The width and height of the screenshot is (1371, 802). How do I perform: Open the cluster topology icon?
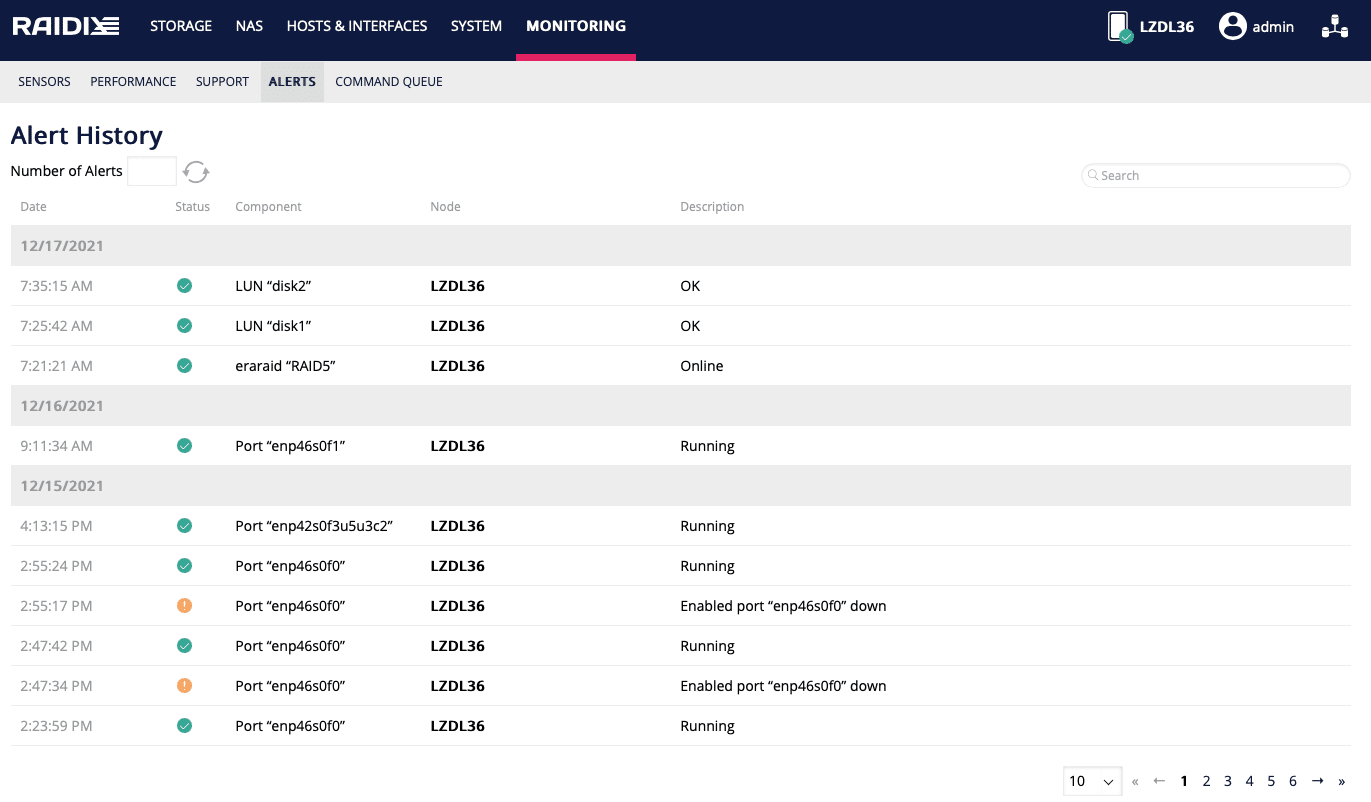1335,27
